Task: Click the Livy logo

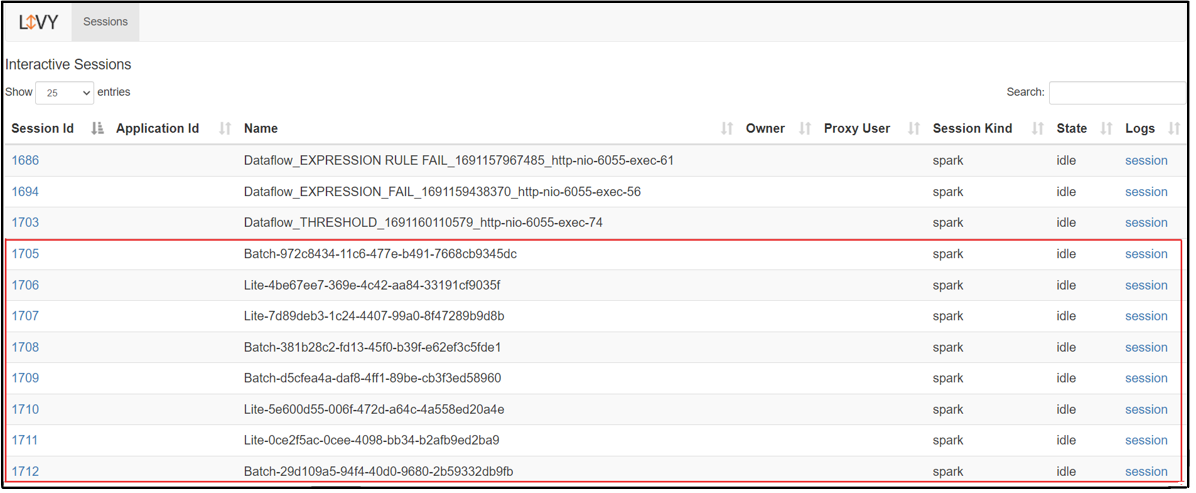Action: [38, 22]
